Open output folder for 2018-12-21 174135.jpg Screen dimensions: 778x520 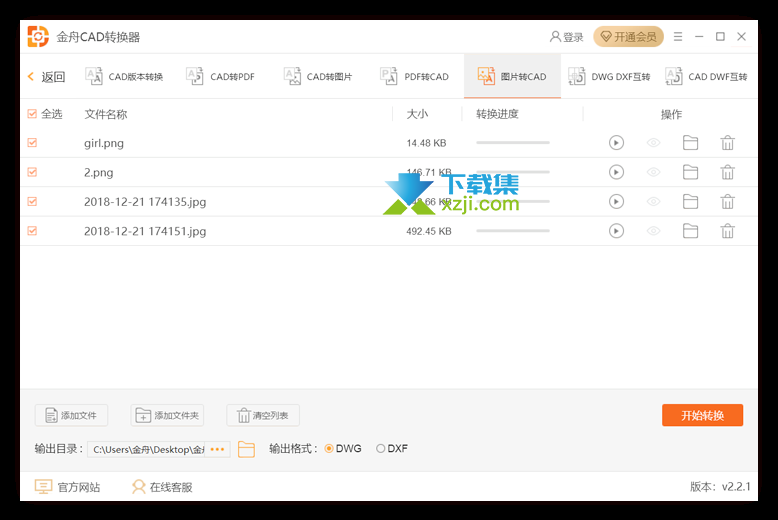[690, 201]
